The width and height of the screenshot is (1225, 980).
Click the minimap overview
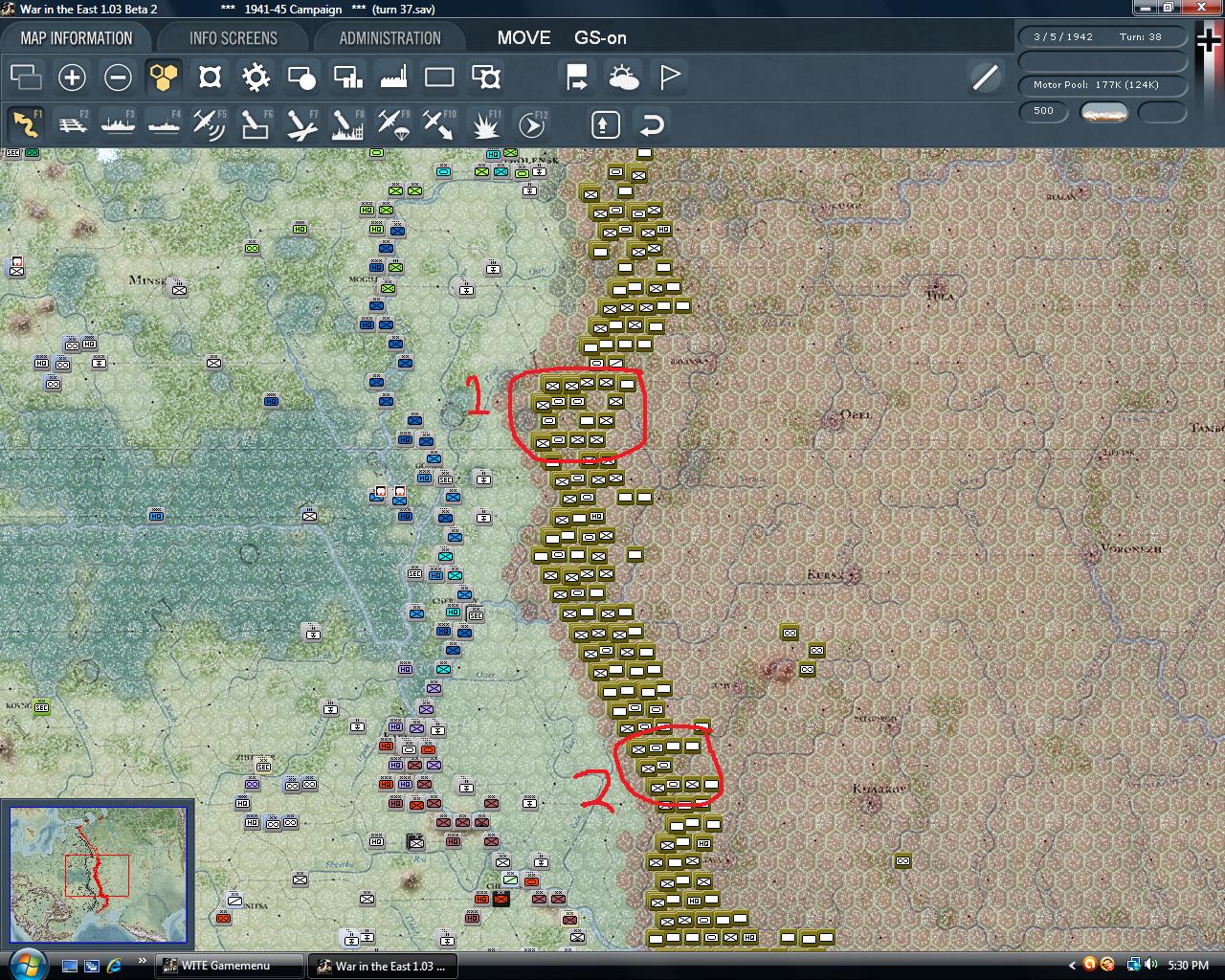98,874
